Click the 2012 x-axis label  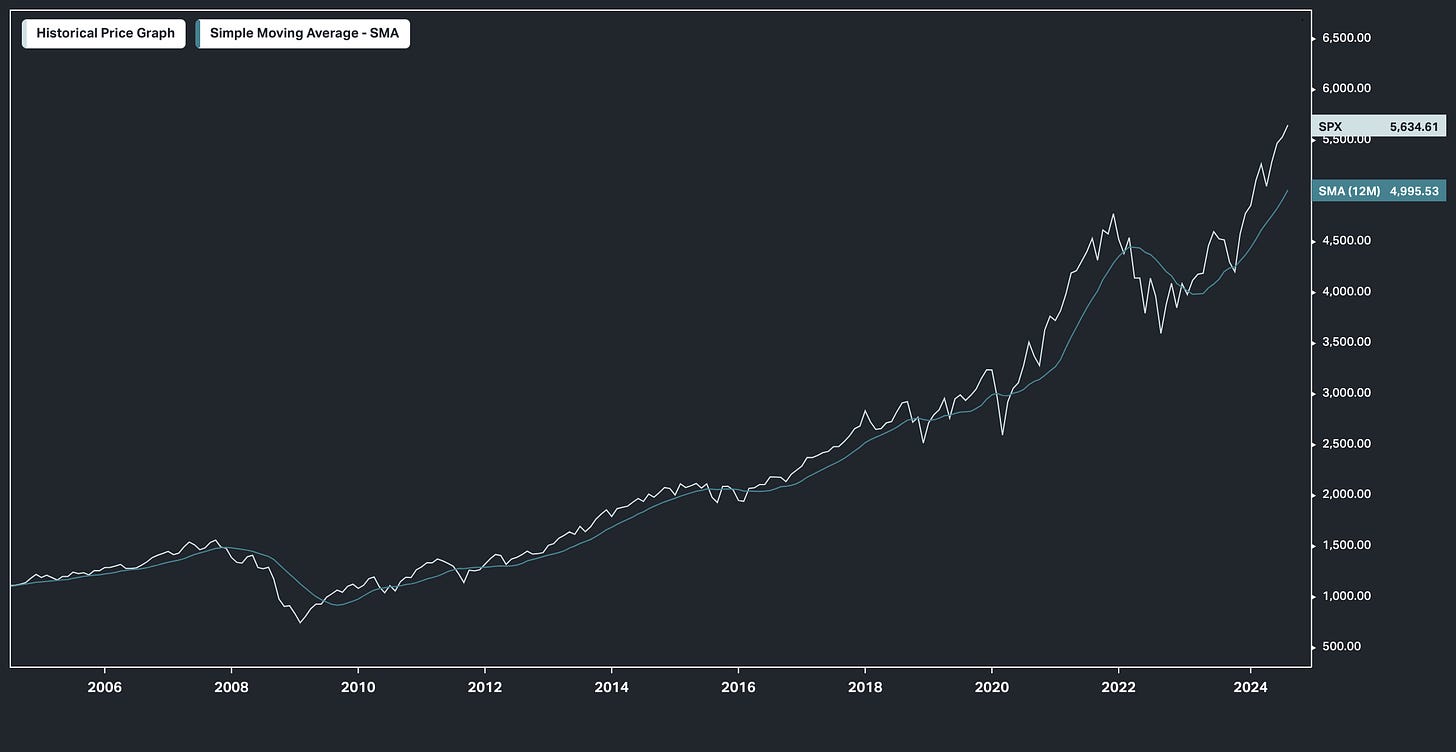click(484, 687)
